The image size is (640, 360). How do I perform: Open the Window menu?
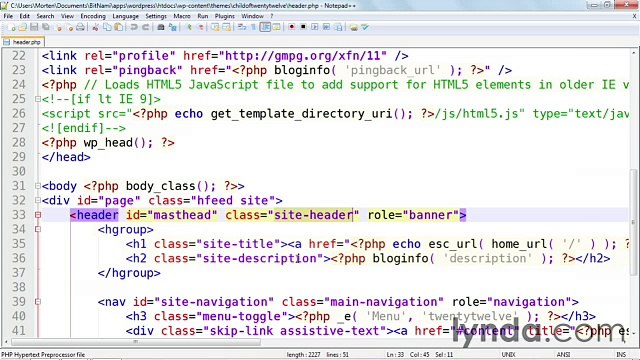pos(252,16)
